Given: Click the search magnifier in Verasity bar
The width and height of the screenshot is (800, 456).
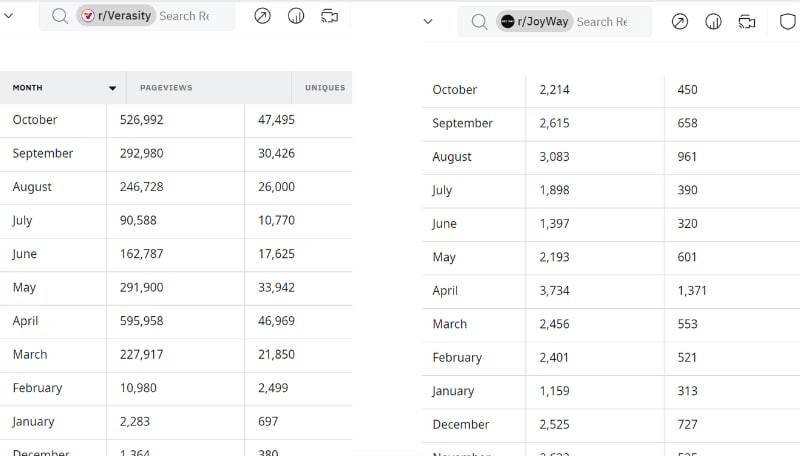Looking at the screenshot, I should [60, 16].
